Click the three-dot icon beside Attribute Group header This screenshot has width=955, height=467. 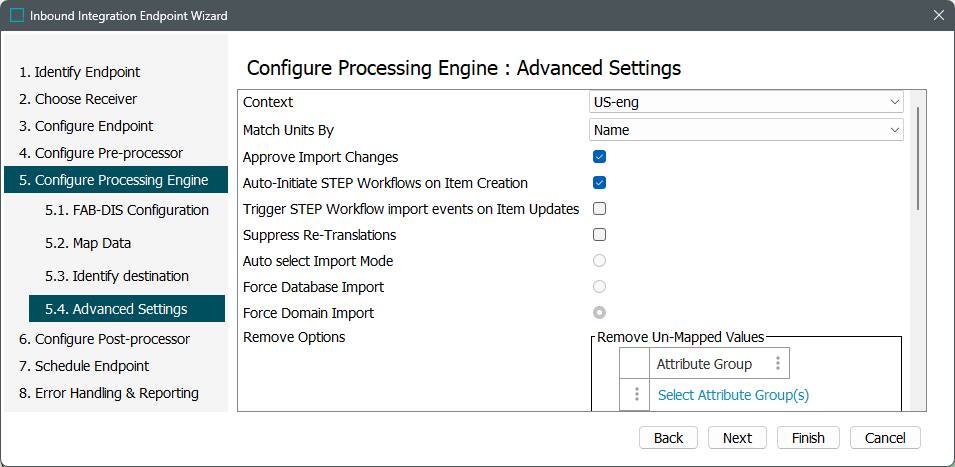777,364
